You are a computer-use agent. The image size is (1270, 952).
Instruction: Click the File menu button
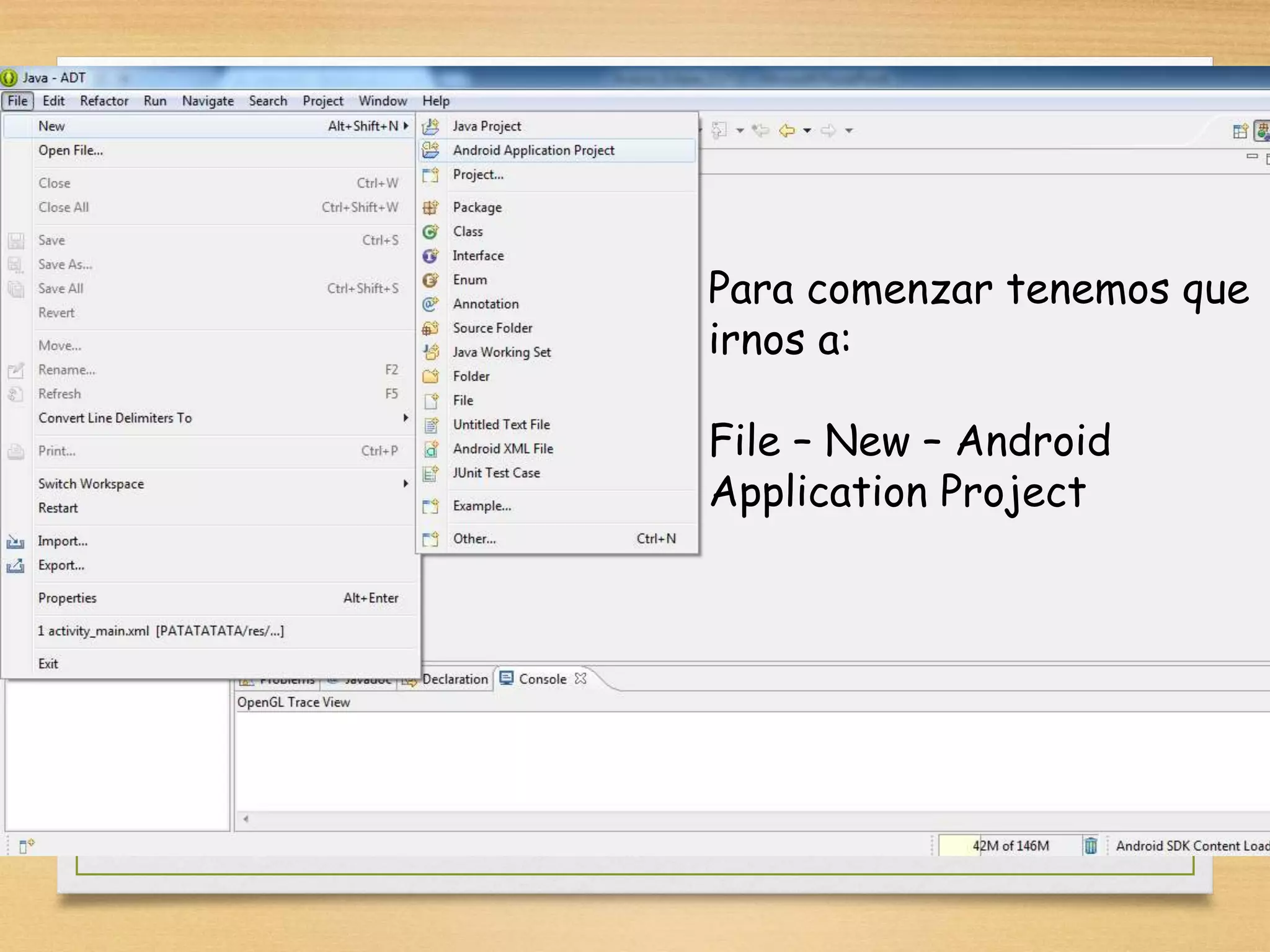point(17,101)
